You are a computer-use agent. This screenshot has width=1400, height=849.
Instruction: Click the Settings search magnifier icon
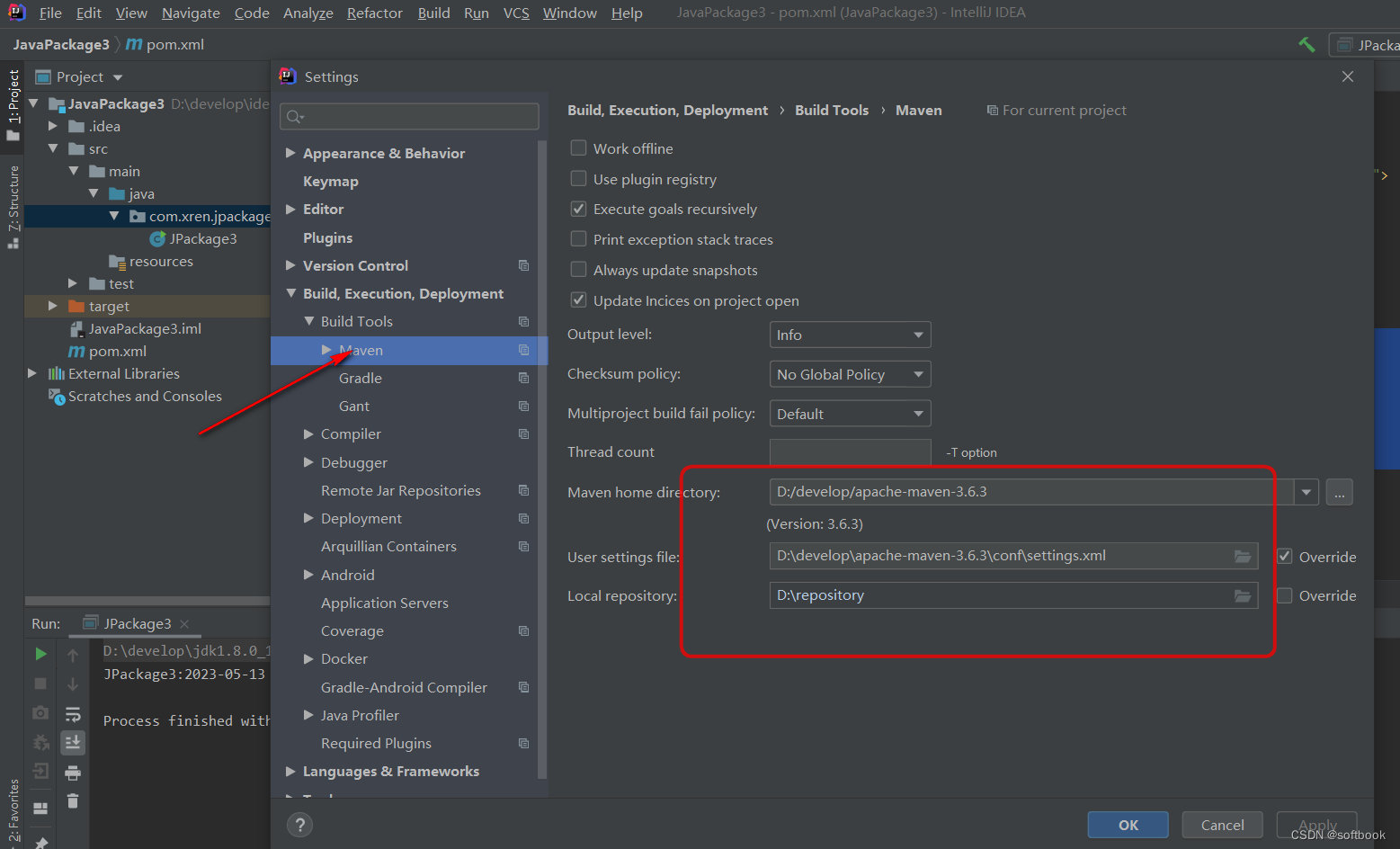(294, 117)
